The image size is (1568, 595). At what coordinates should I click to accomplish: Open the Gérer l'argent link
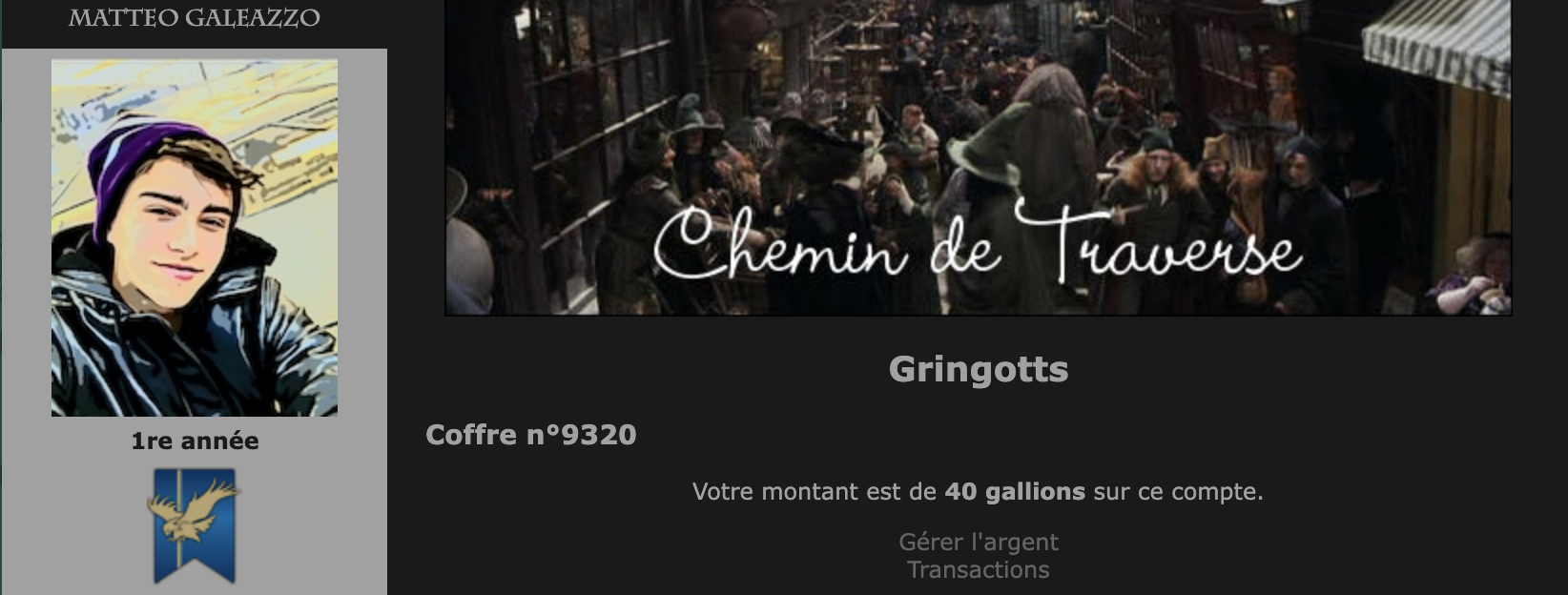[979, 542]
